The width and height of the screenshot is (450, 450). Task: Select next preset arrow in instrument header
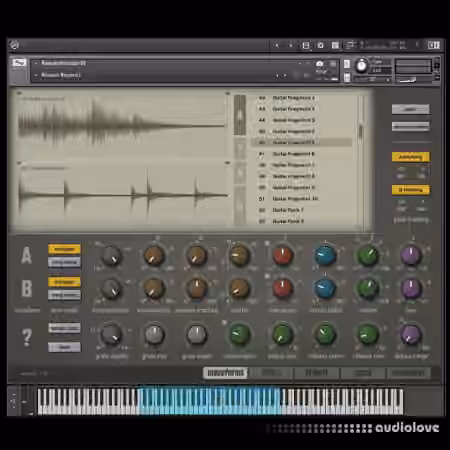point(285,76)
